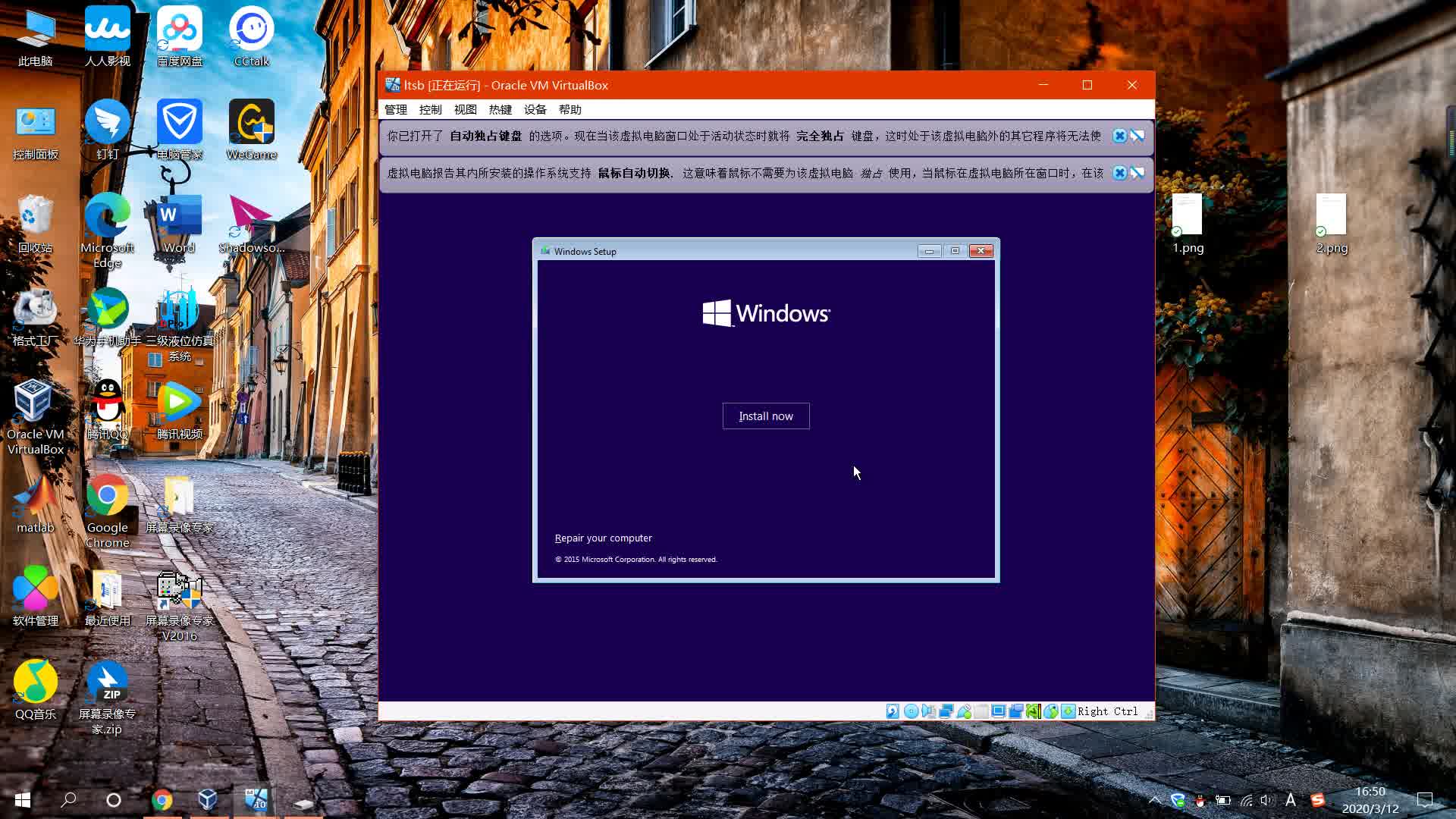Screen dimensions: 1456x819
Task: Select the 格式工厂 desktop icon
Action: point(36,317)
